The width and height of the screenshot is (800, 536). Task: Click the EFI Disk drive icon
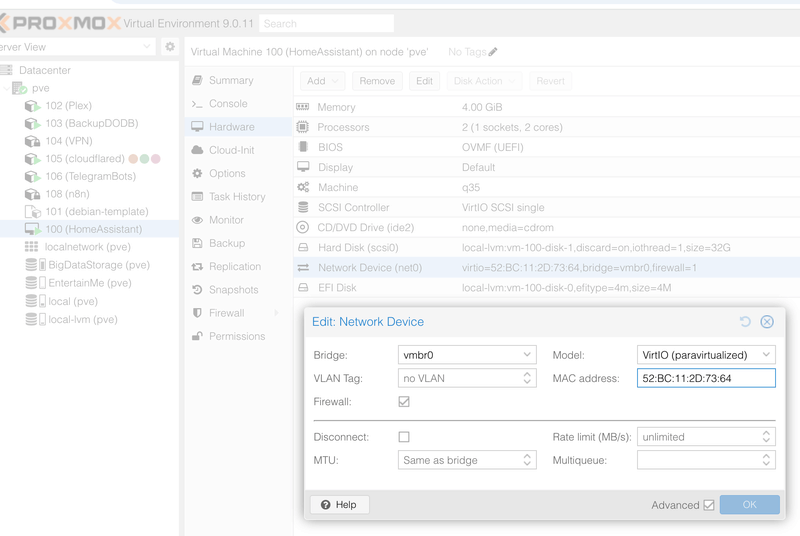[x=303, y=288]
